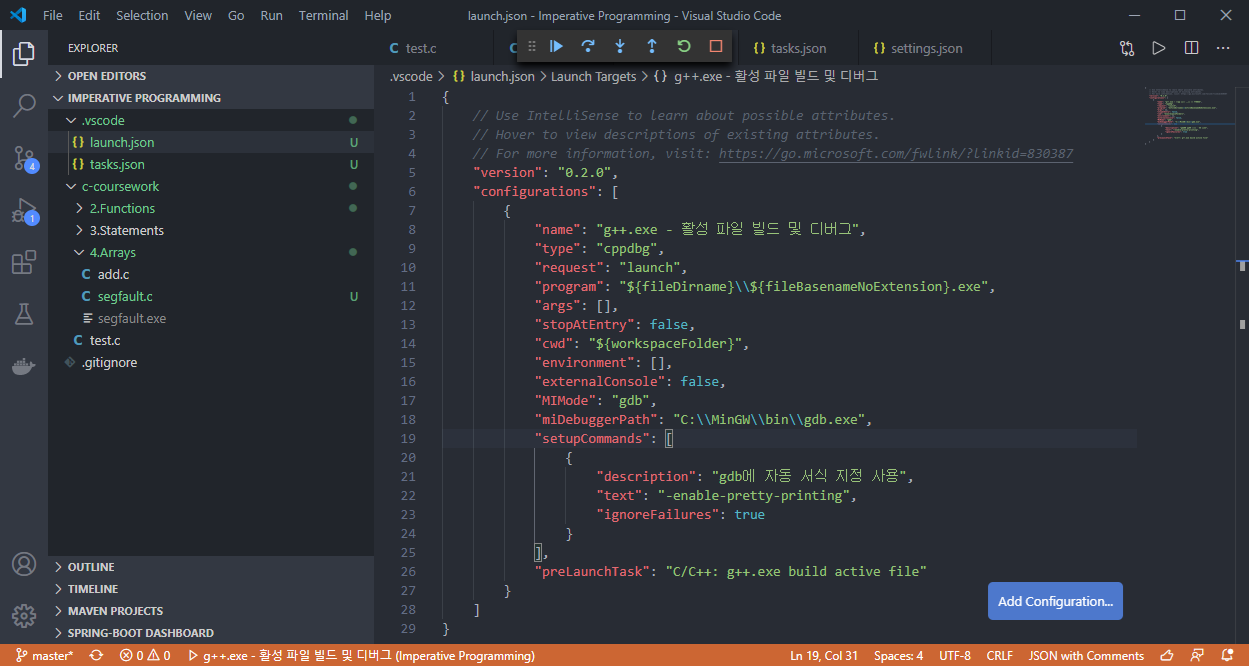
Task: Open tasks.json in the explorer tree
Action: pyautogui.click(x=210, y=164)
